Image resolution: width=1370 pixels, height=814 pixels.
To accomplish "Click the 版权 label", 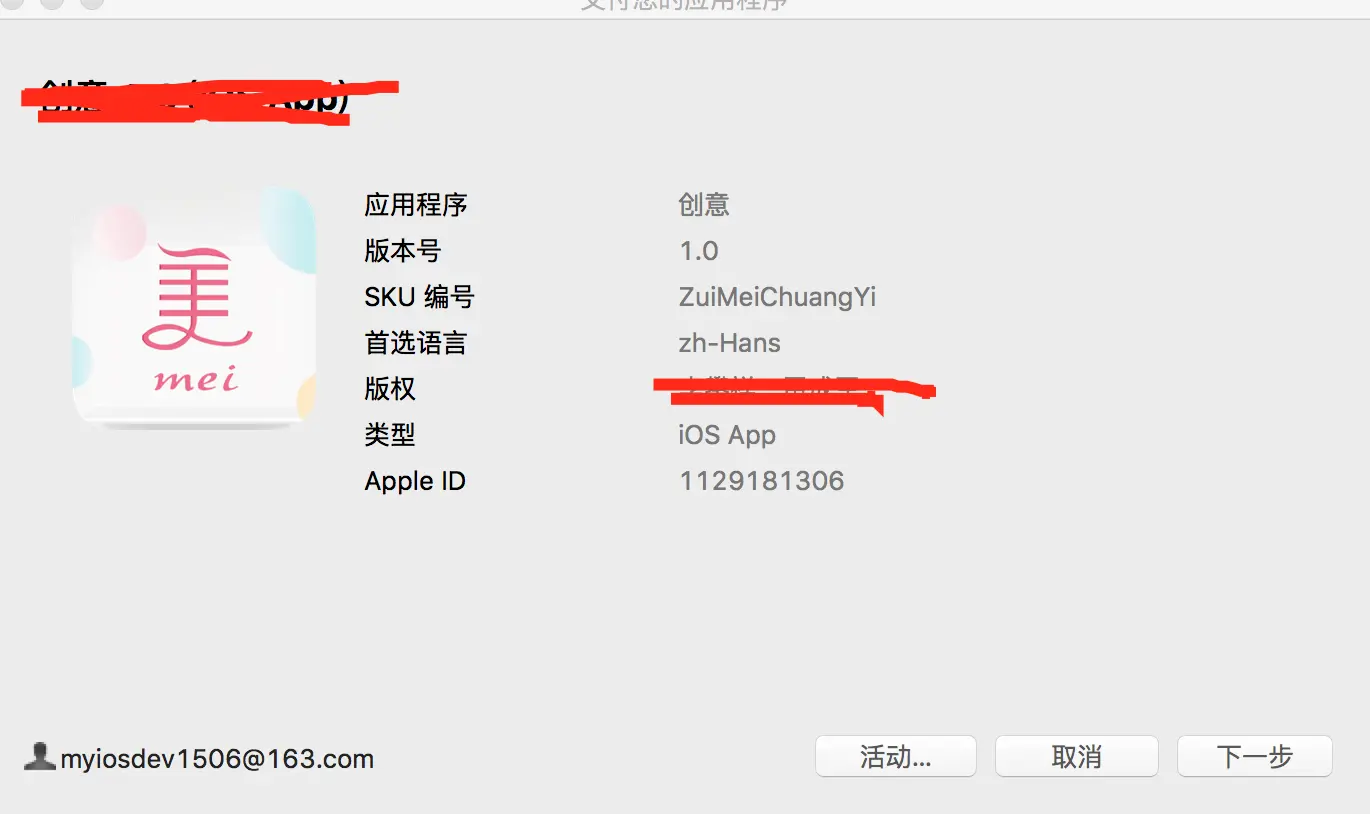I will pos(390,389).
